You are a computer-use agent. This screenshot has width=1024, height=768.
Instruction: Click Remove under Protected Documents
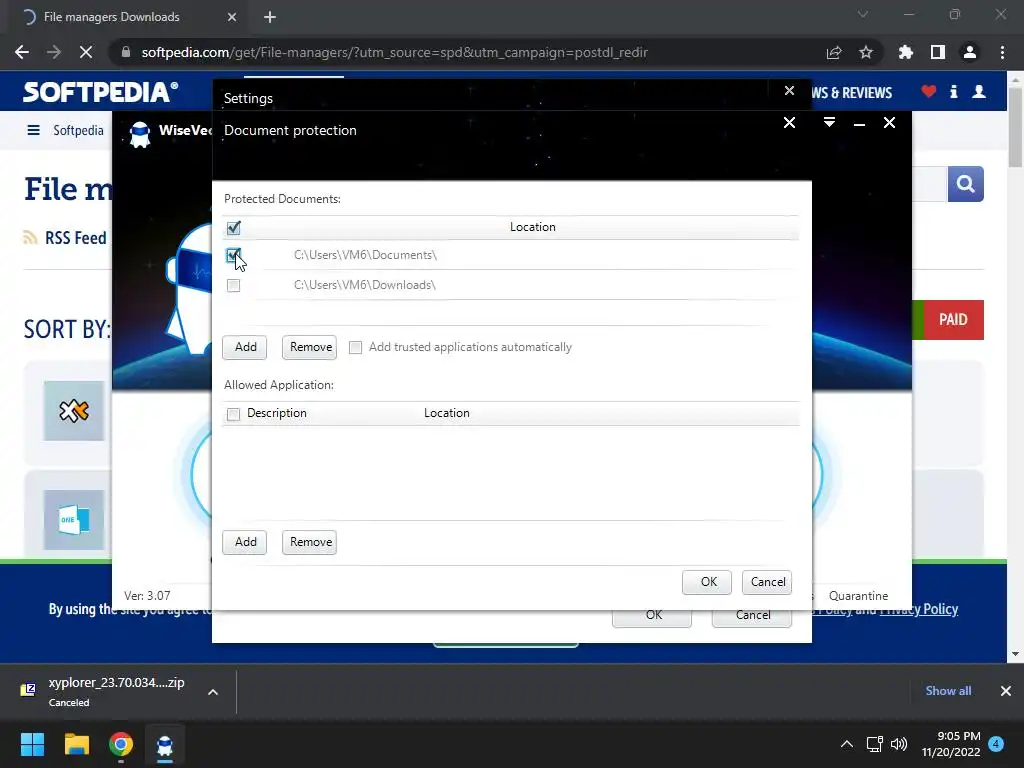pyautogui.click(x=310, y=347)
